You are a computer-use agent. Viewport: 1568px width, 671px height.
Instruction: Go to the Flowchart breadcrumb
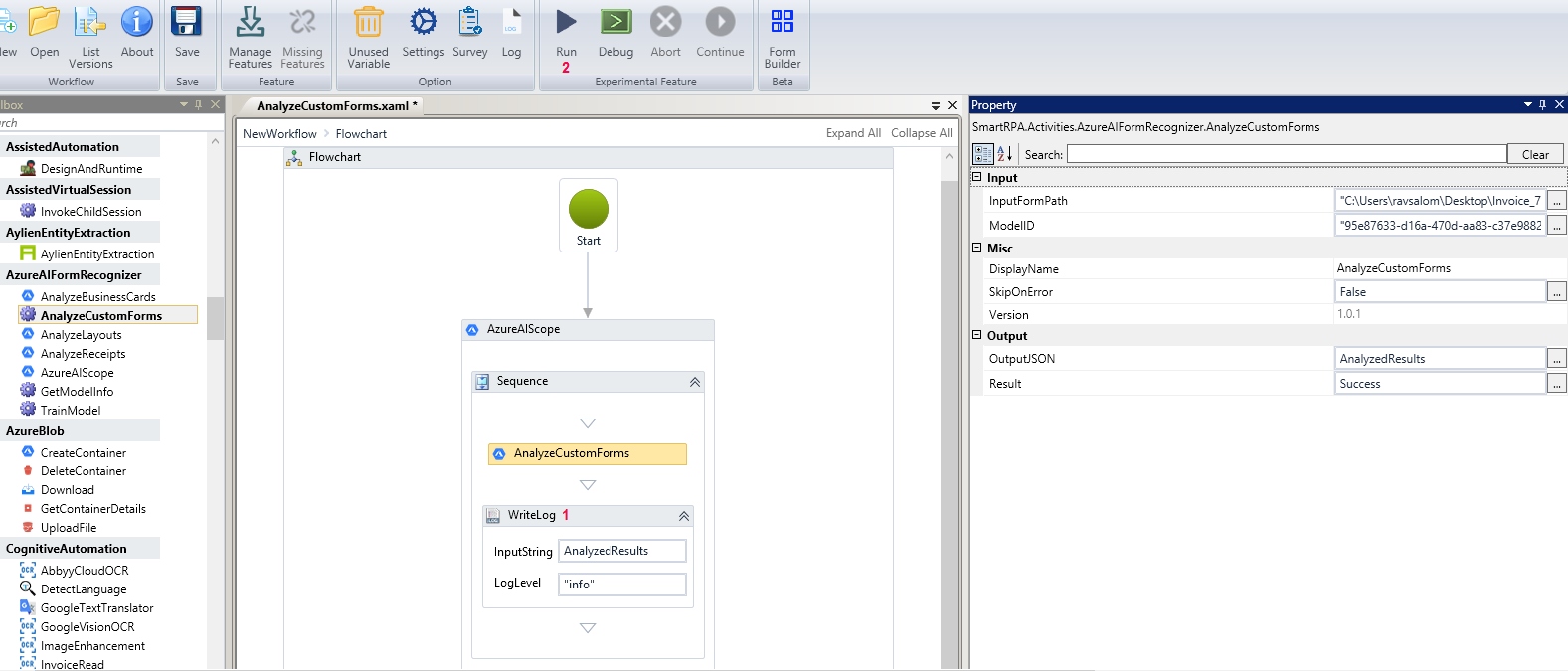[x=361, y=134]
